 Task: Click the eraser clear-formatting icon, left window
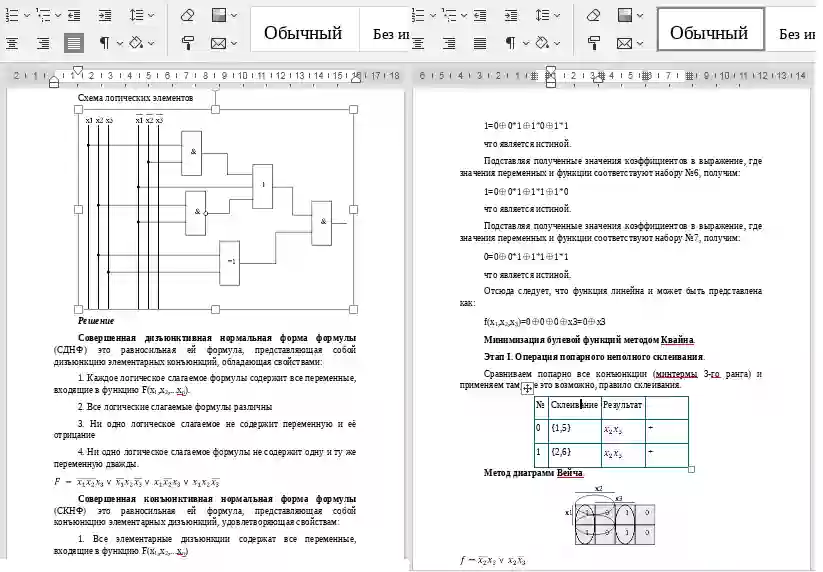coord(187,15)
